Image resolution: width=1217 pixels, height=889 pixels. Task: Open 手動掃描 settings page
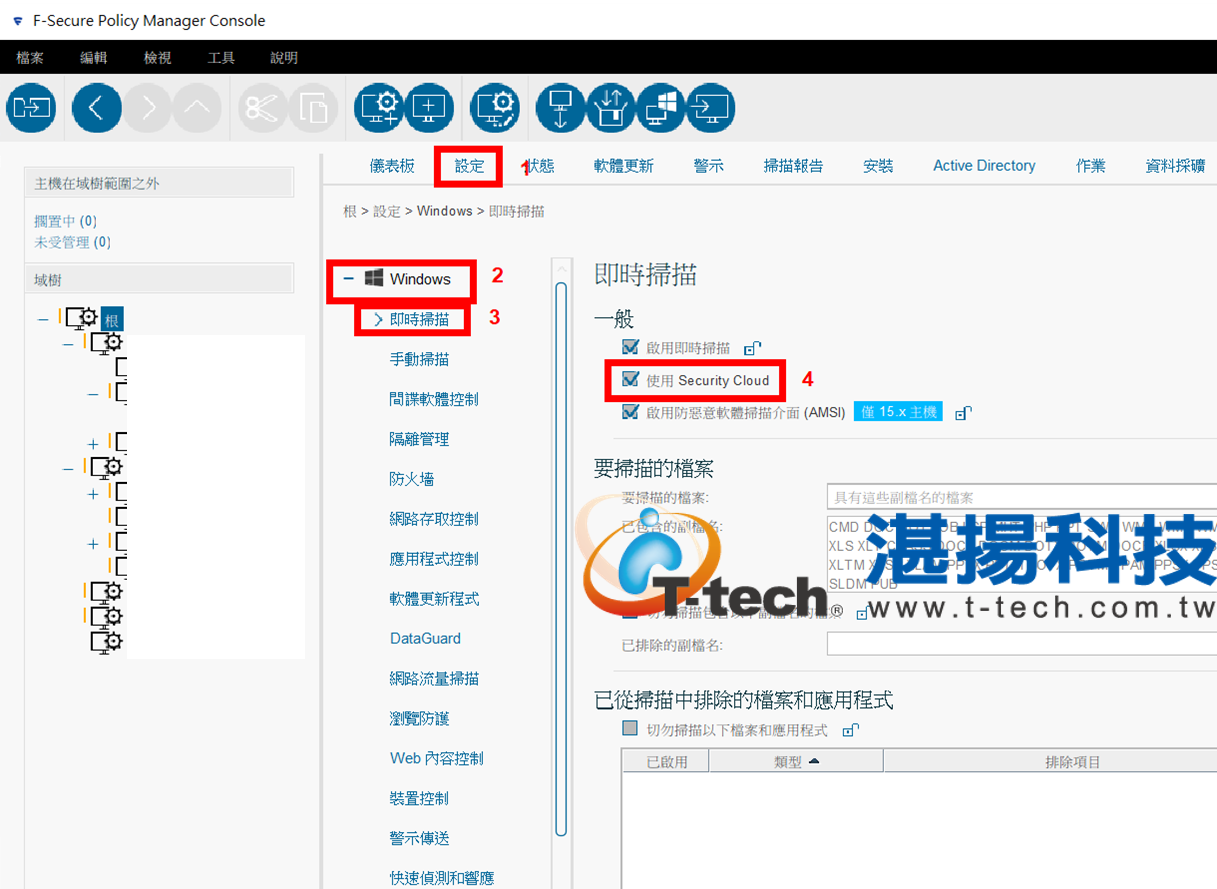pos(419,359)
